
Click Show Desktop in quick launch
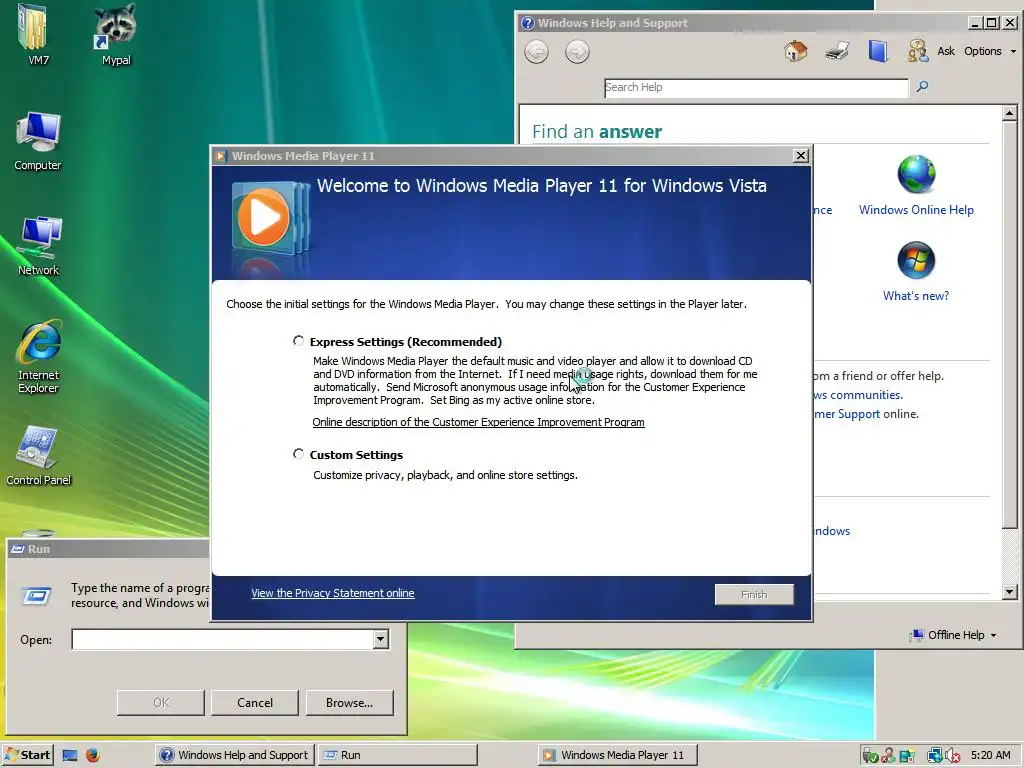point(70,755)
